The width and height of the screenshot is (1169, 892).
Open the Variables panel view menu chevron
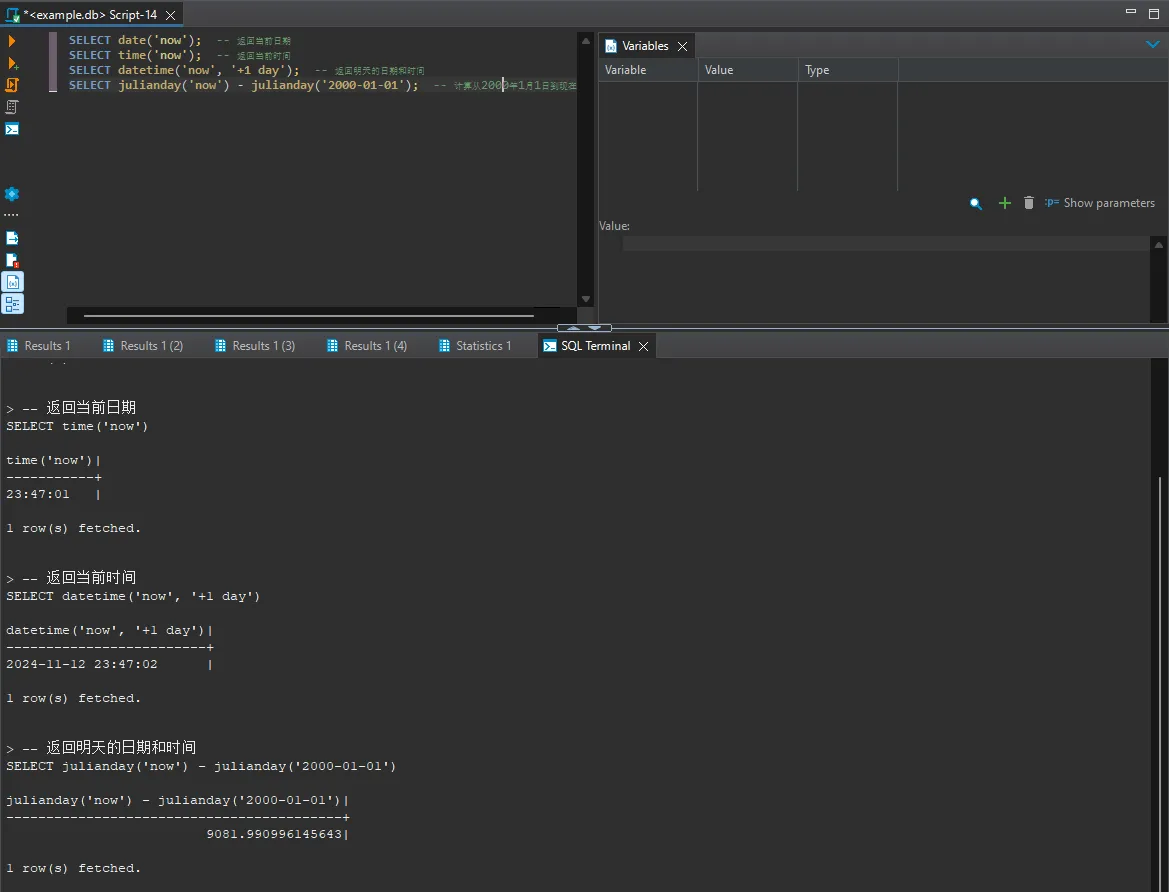point(1153,45)
